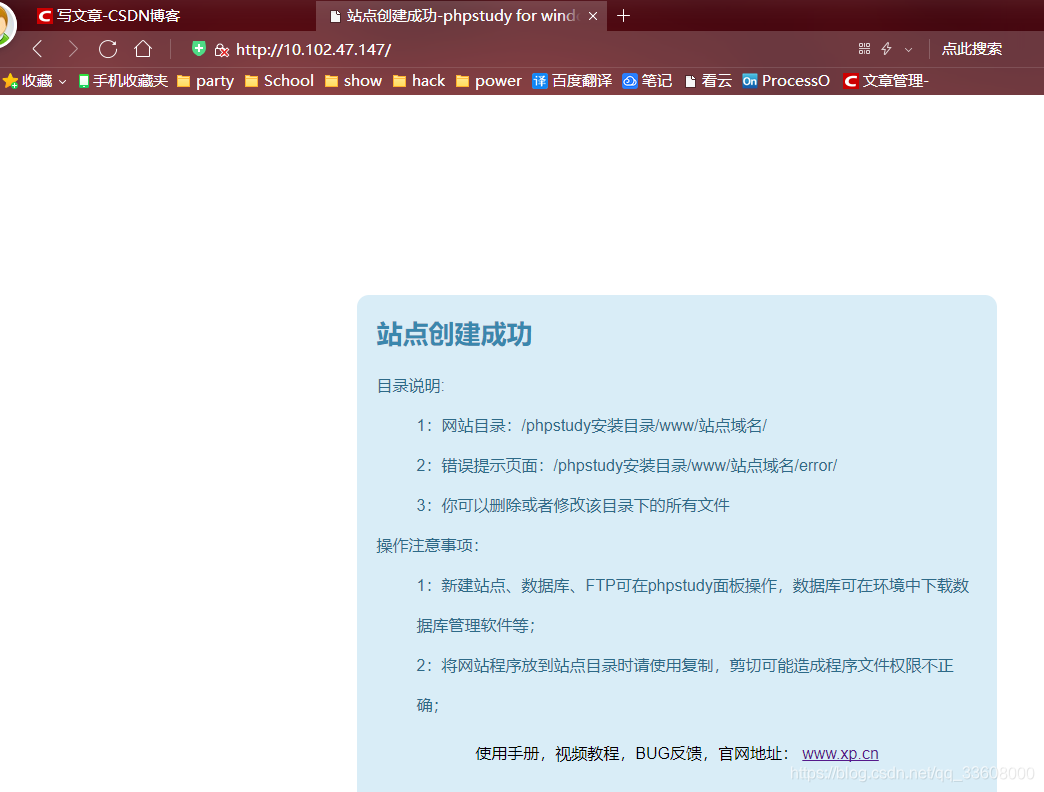The image size is (1044, 792).
Task: Click the 操作注意事项 label
Action: click(427, 545)
